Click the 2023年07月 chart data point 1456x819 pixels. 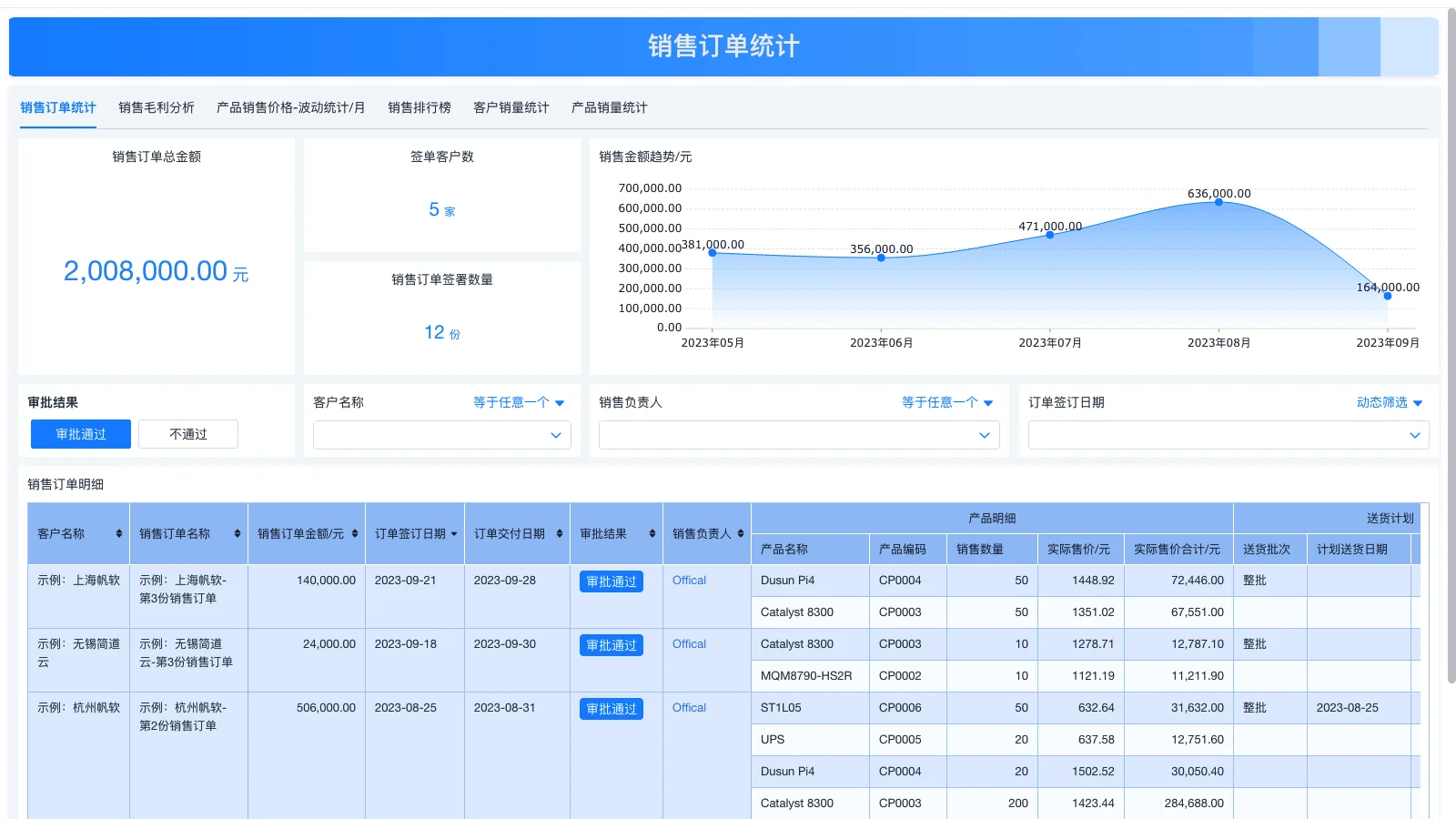(1050, 235)
